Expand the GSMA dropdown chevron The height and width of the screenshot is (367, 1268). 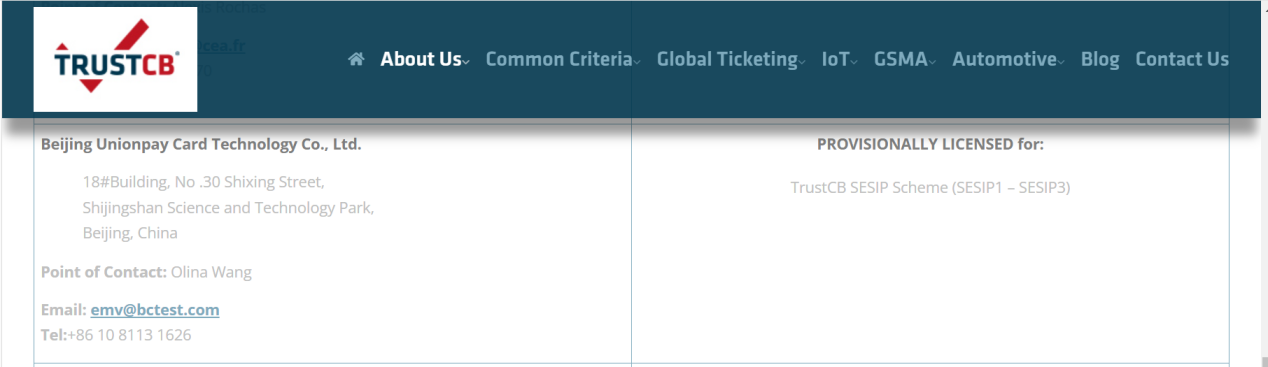coord(932,62)
